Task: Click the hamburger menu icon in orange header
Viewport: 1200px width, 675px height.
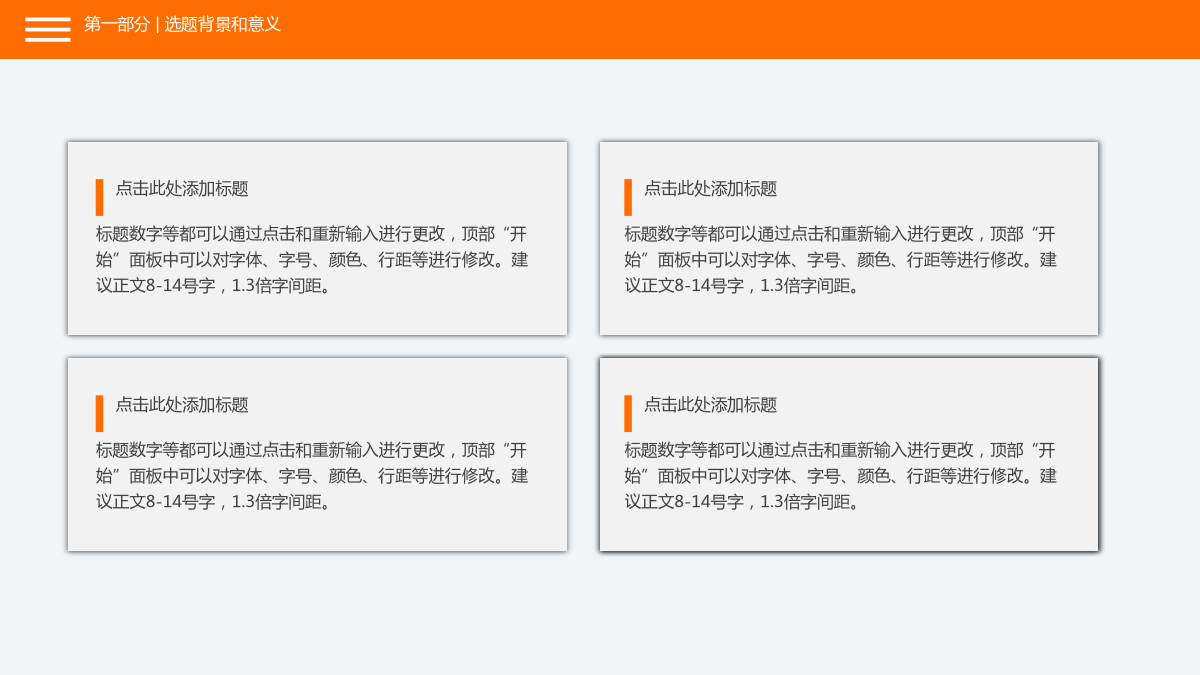Action: pos(48,29)
